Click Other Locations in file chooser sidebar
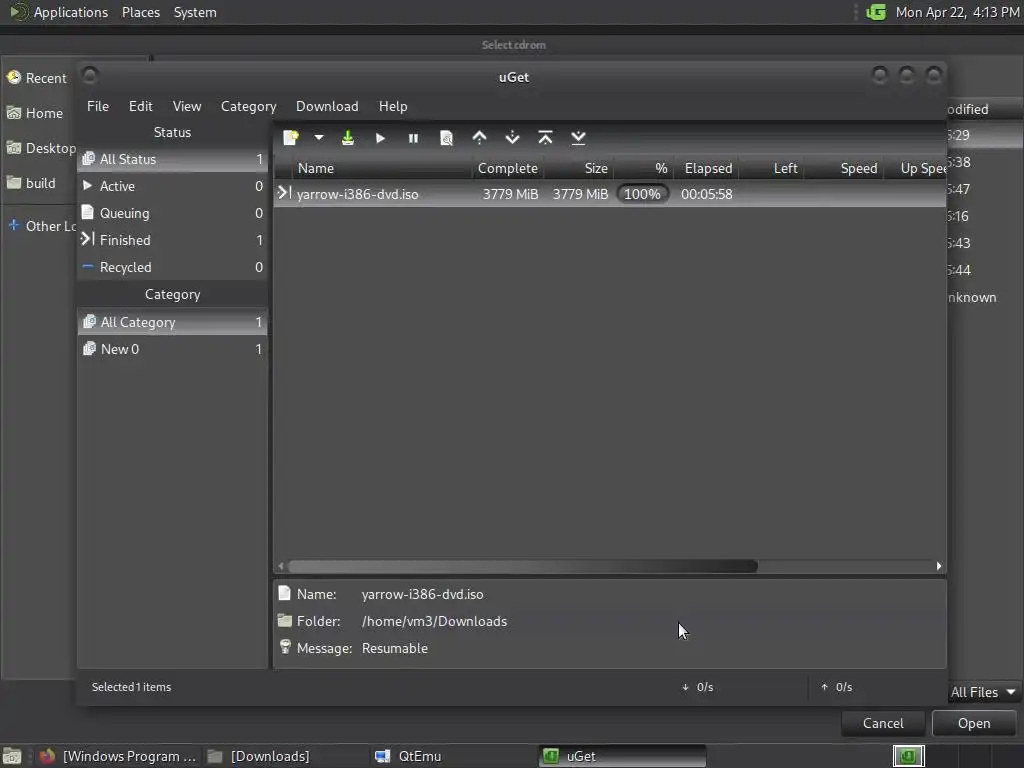1024x768 pixels. pos(40,226)
